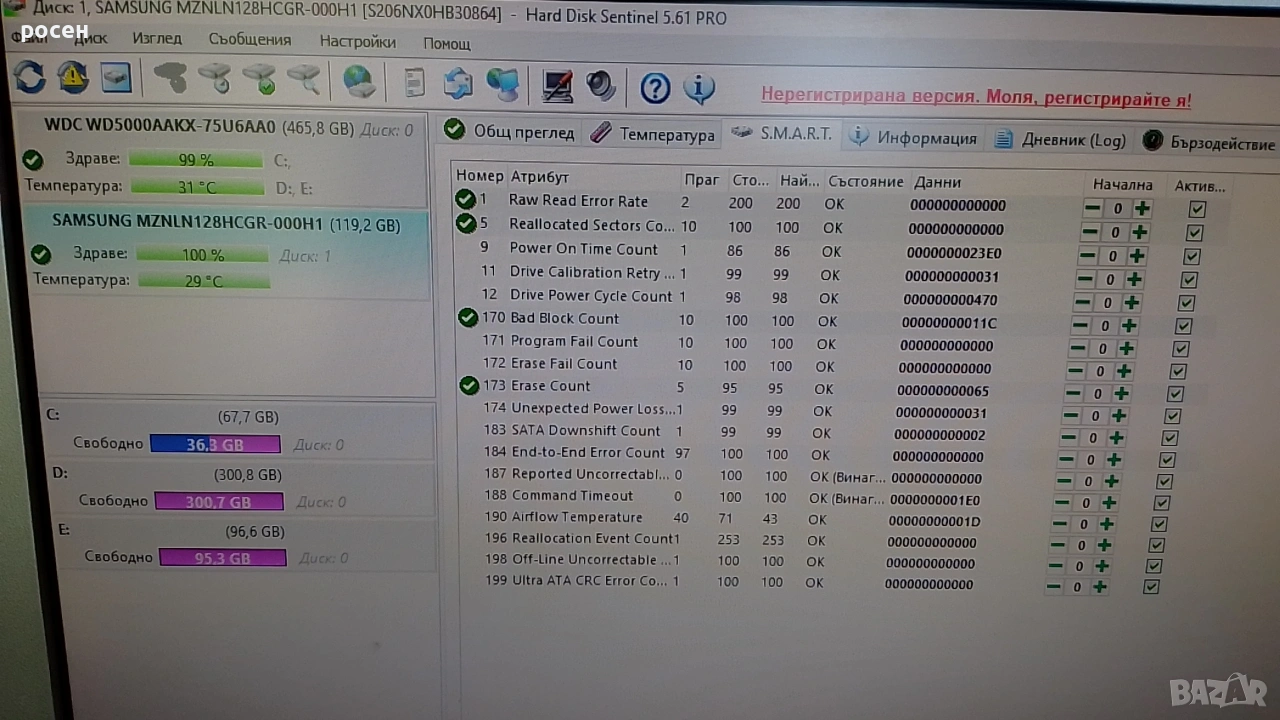Toggle the checkbox for Erase Count row
This screenshot has width=1280, height=720.
(x=1175, y=394)
